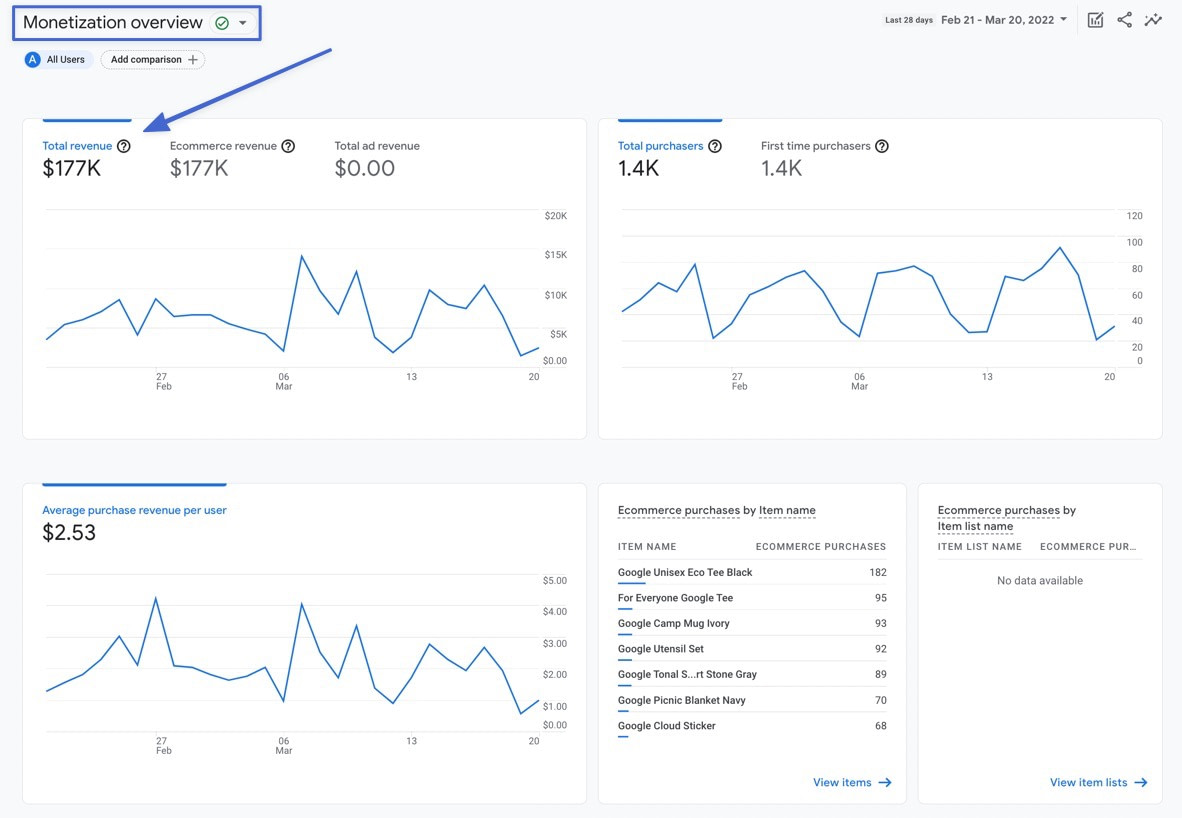Click the View items link
This screenshot has width=1182, height=818.
pos(850,782)
